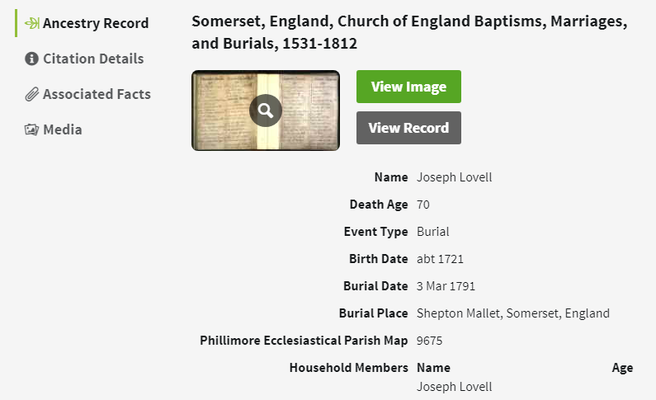Click the magnifier icon on record thumbnail

click(x=266, y=110)
